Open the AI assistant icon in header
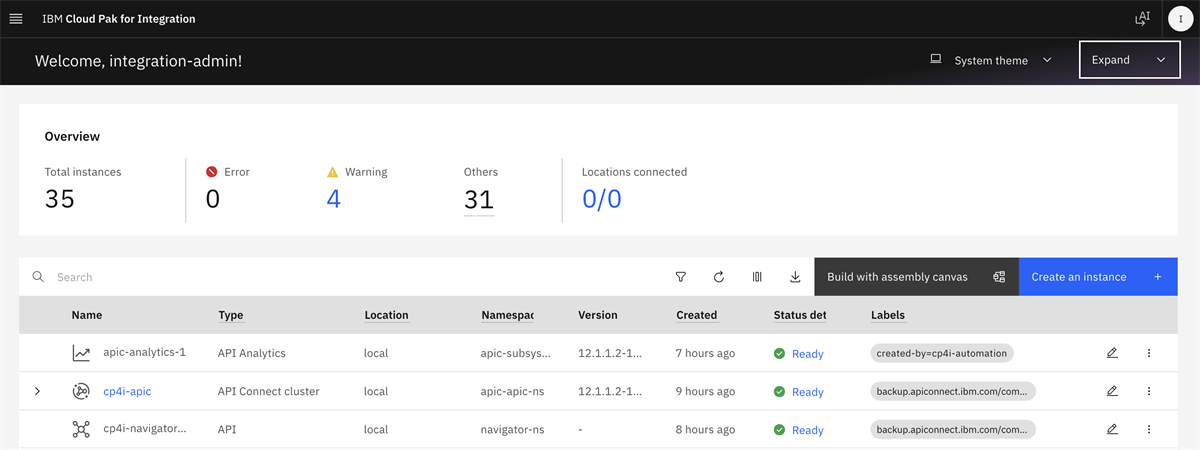1200x450 pixels. tap(1143, 19)
